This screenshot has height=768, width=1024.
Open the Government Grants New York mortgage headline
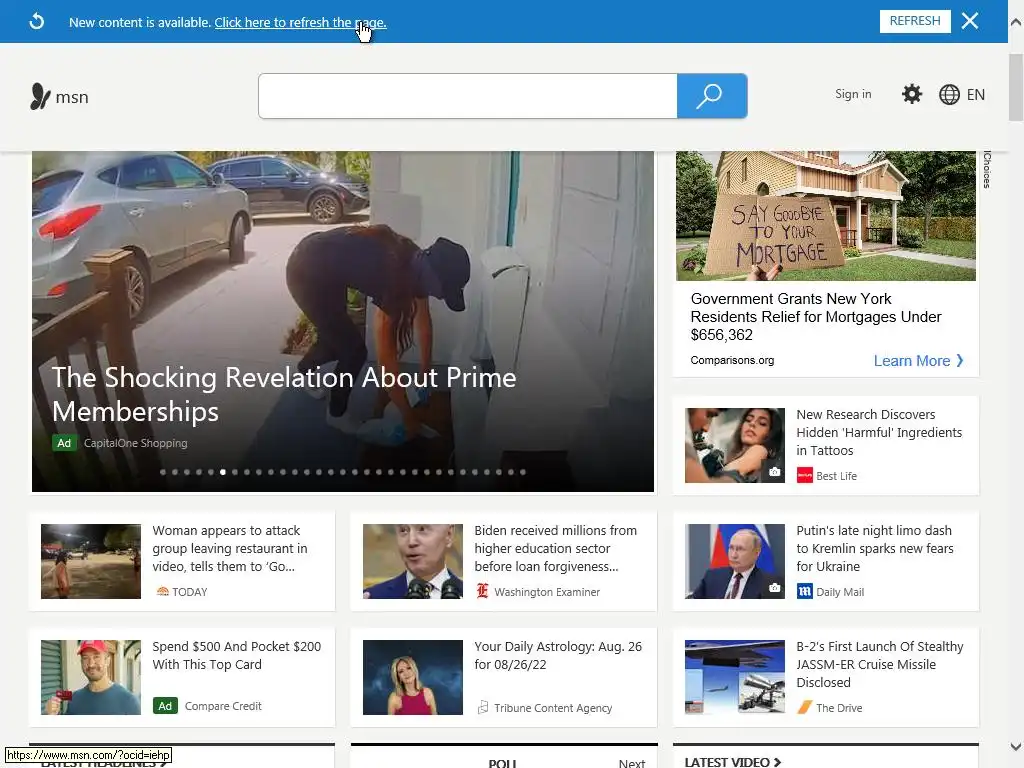coord(816,317)
